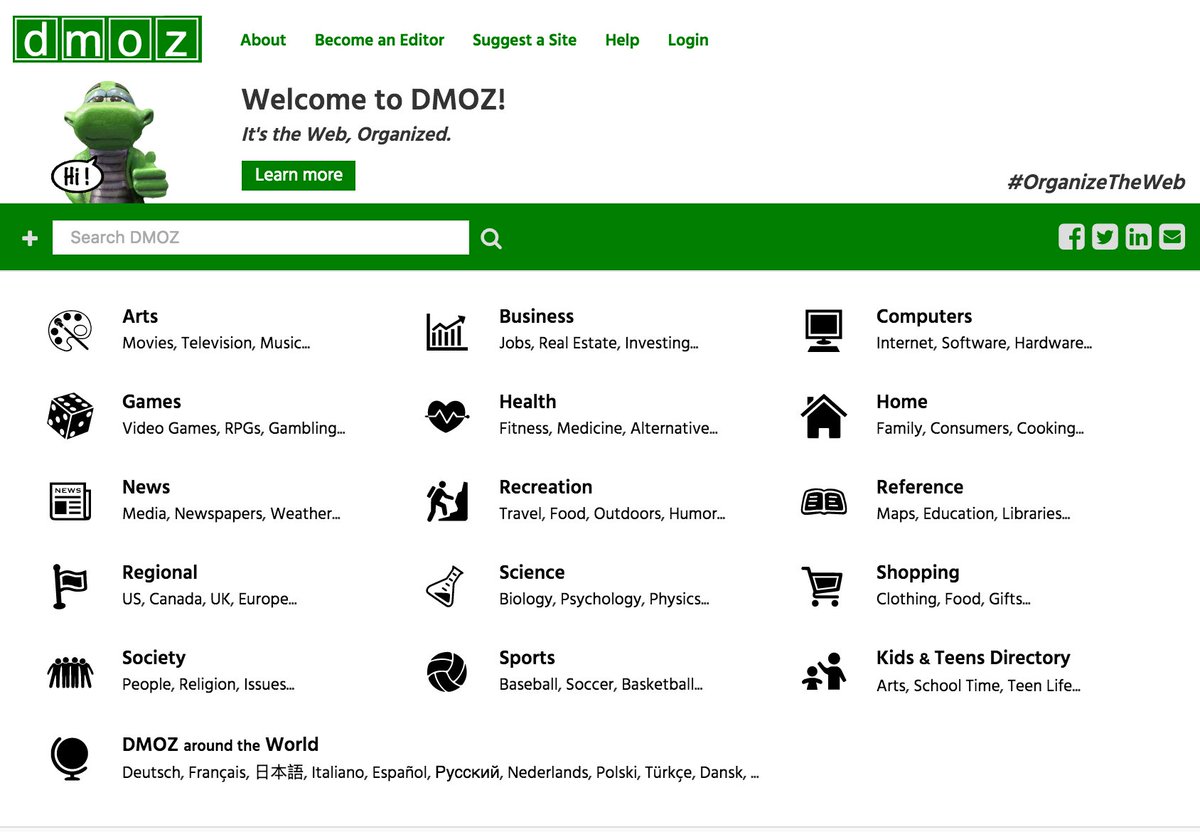The image size is (1200, 832).
Task: Click the plus icon beside search
Action: click(30, 238)
